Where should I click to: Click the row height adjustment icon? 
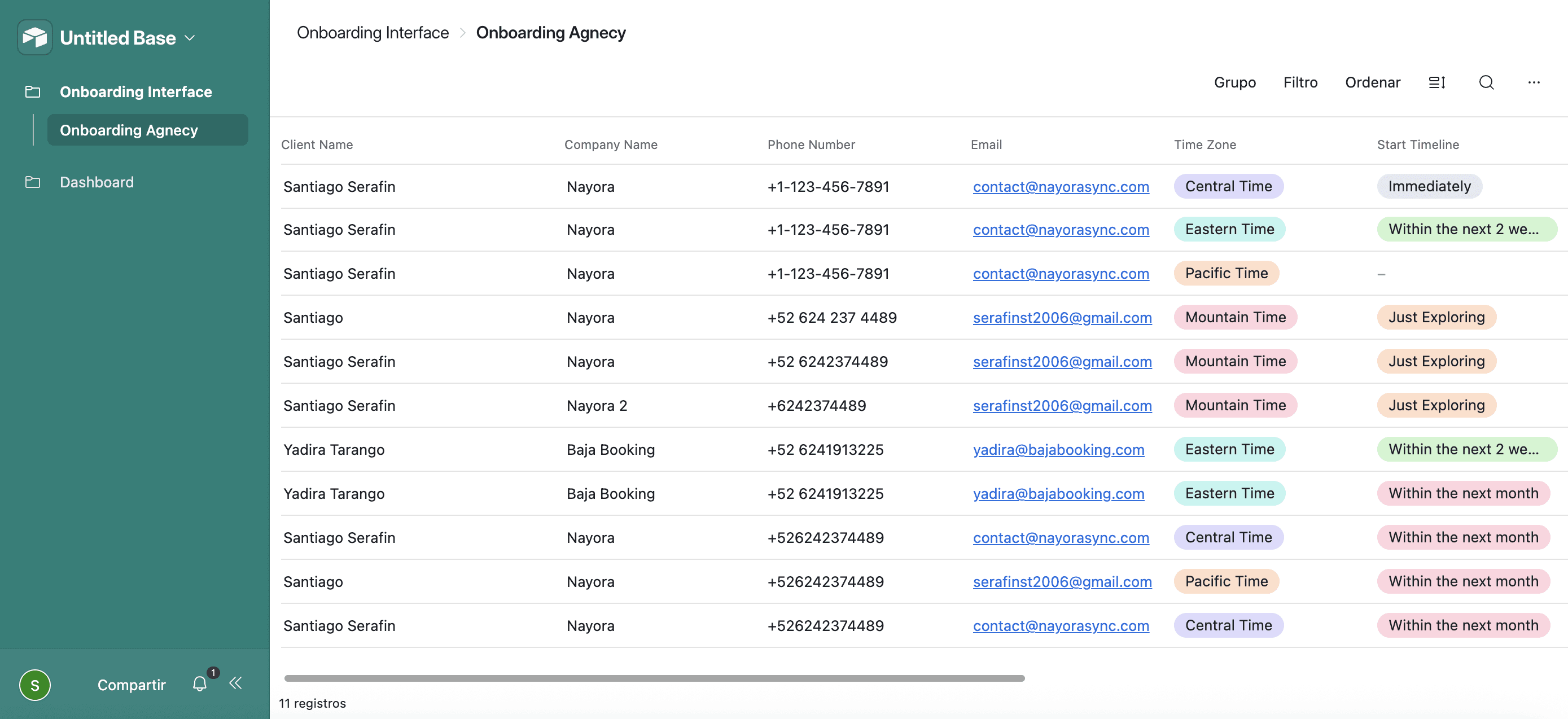point(1437,82)
